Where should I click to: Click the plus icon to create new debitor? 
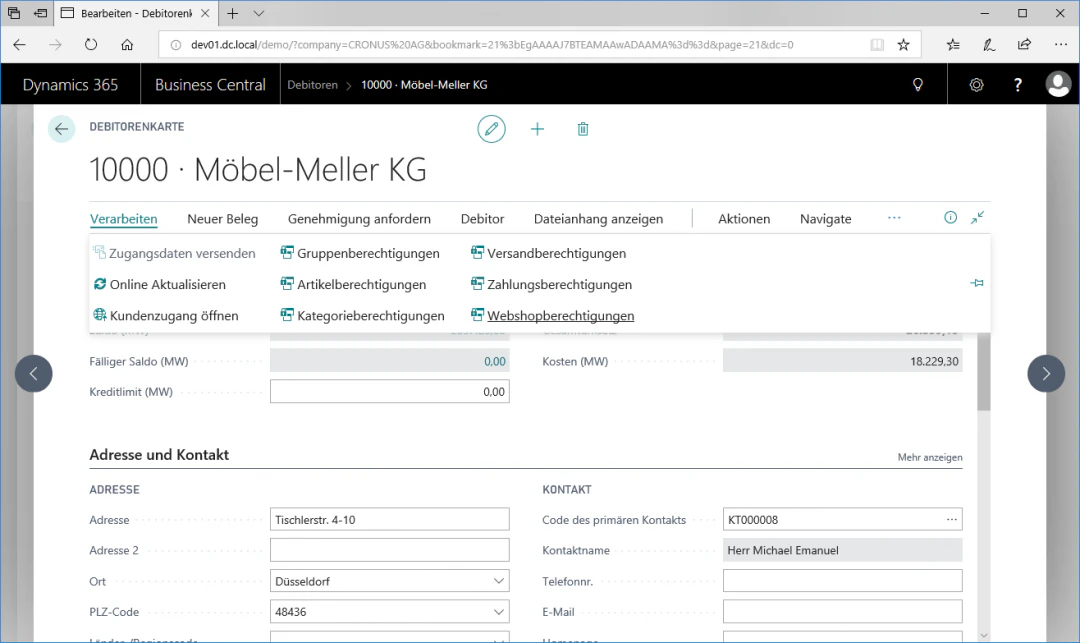click(x=537, y=129)
